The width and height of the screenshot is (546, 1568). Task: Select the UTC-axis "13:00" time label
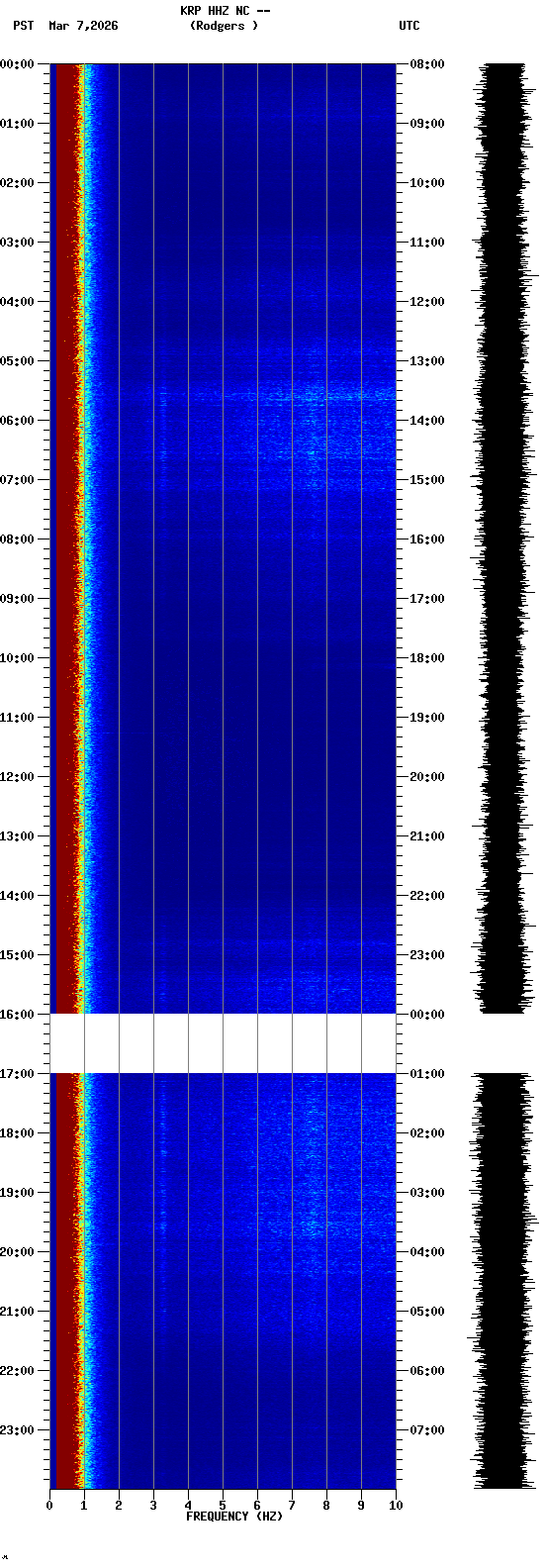click(x=427, y=361)
